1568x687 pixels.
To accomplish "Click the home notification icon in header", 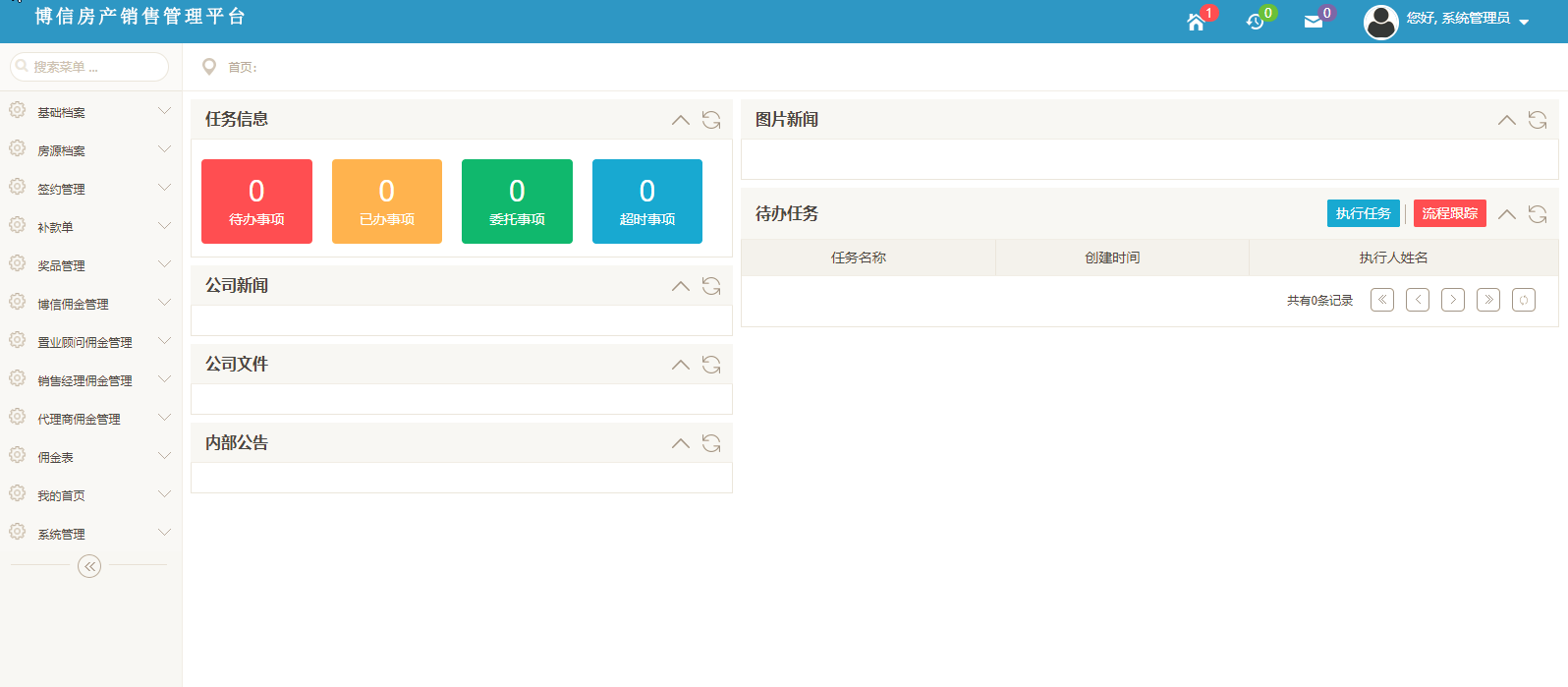I will pyautogui.click(x=1196, y=22).
